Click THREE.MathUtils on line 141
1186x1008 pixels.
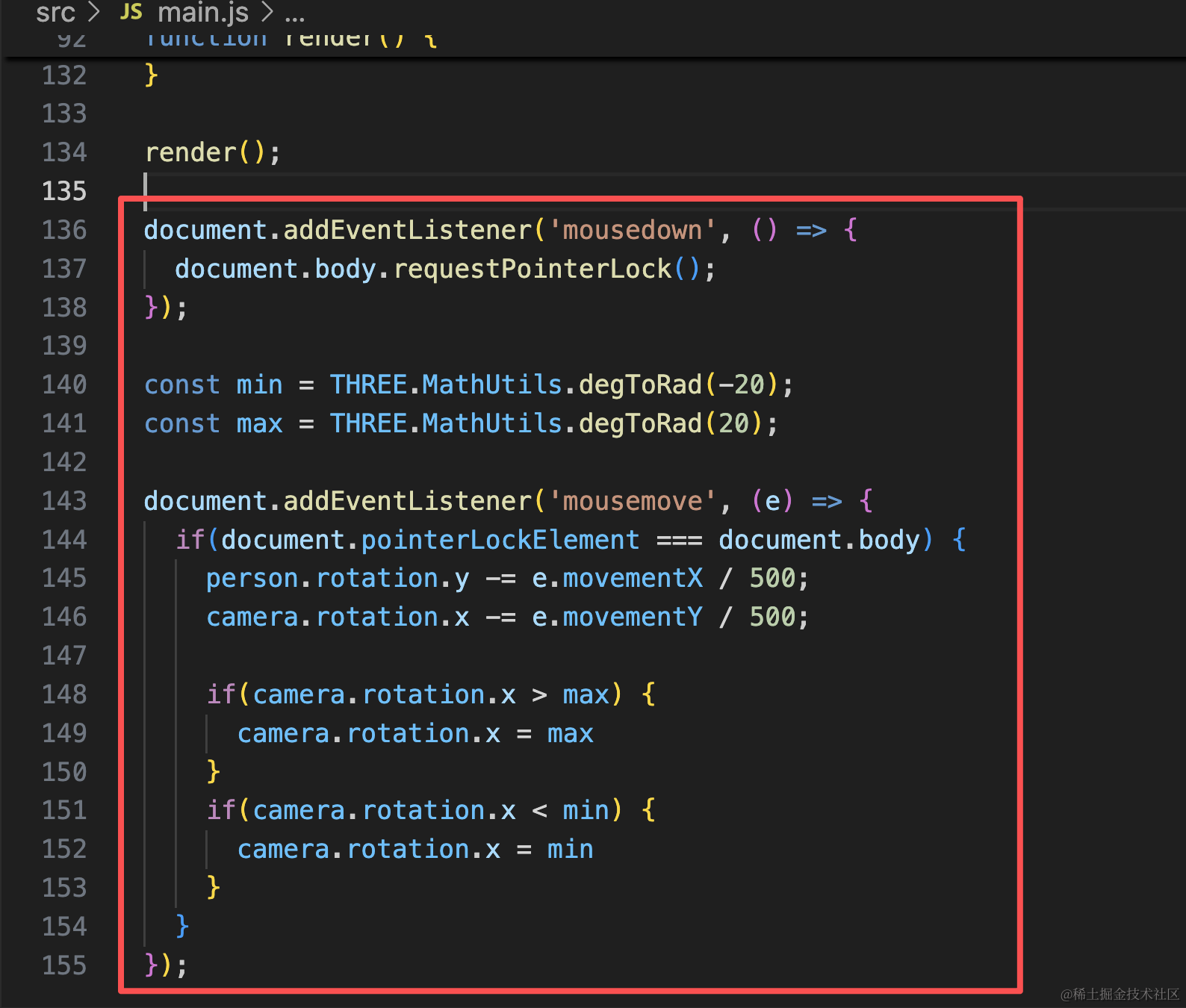point(447,424)
